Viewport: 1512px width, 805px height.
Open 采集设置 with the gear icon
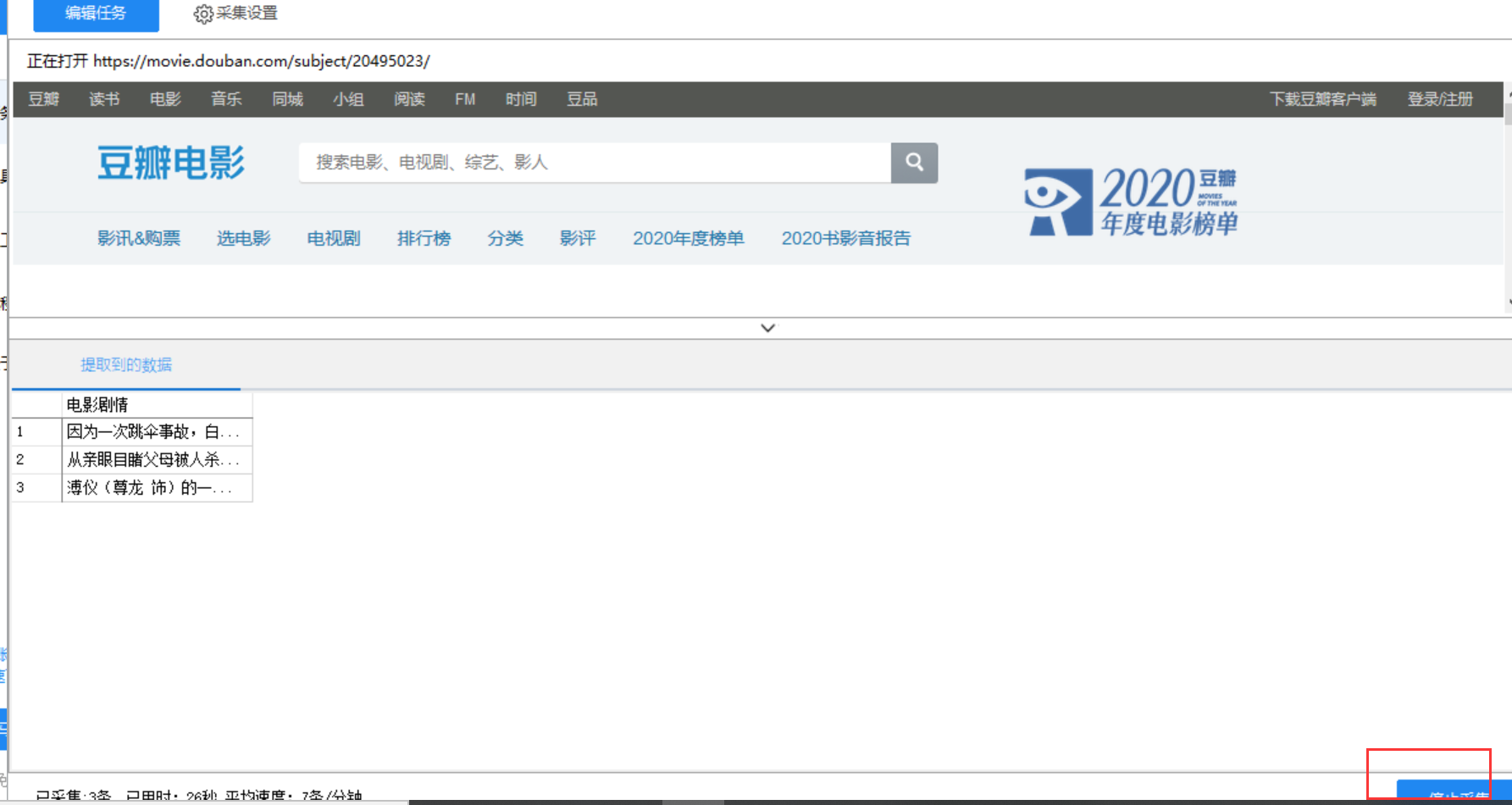(x=235, y=14)
